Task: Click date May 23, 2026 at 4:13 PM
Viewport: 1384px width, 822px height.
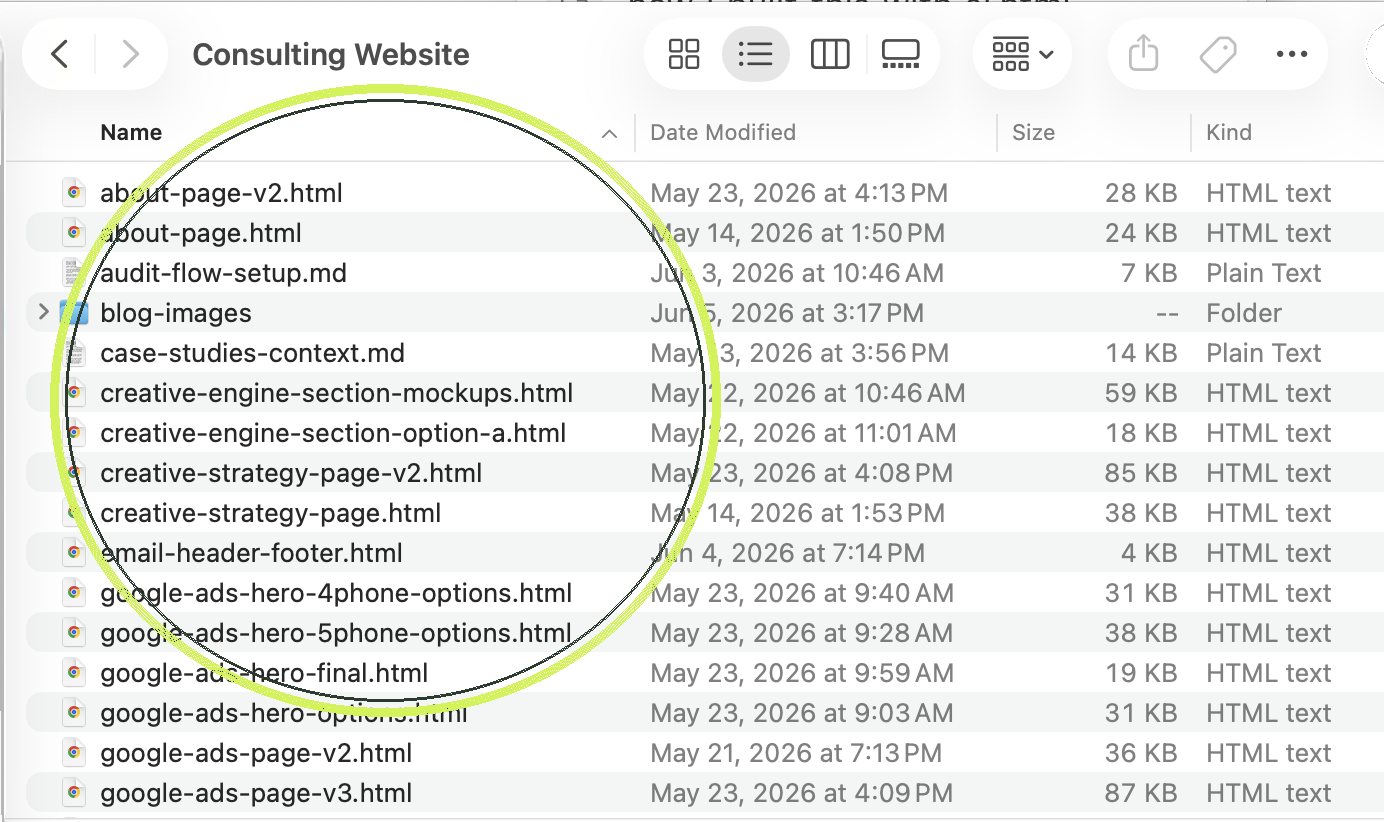Action: point(799,193)
